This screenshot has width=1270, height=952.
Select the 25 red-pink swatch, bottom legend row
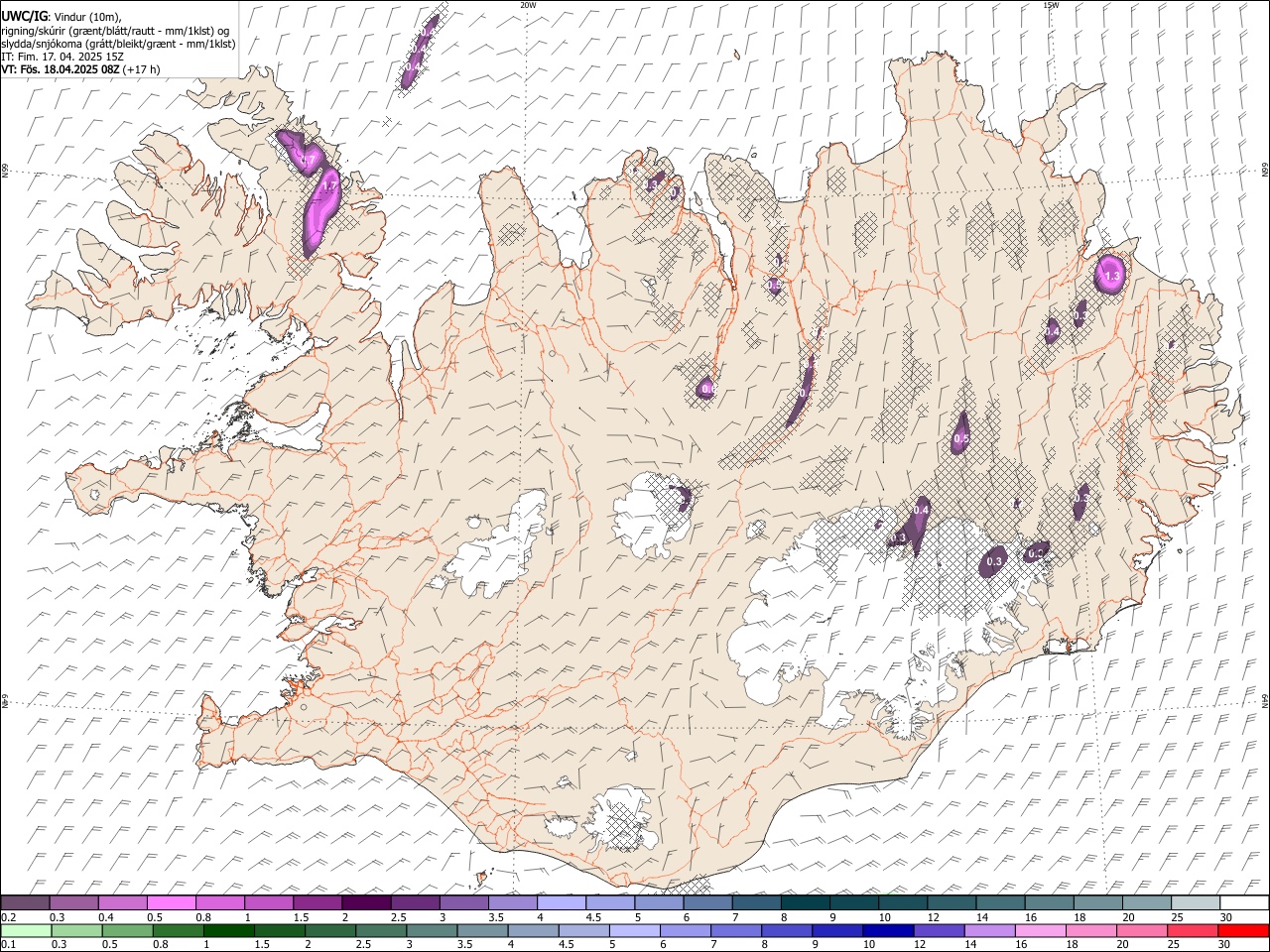point(1193,931)
